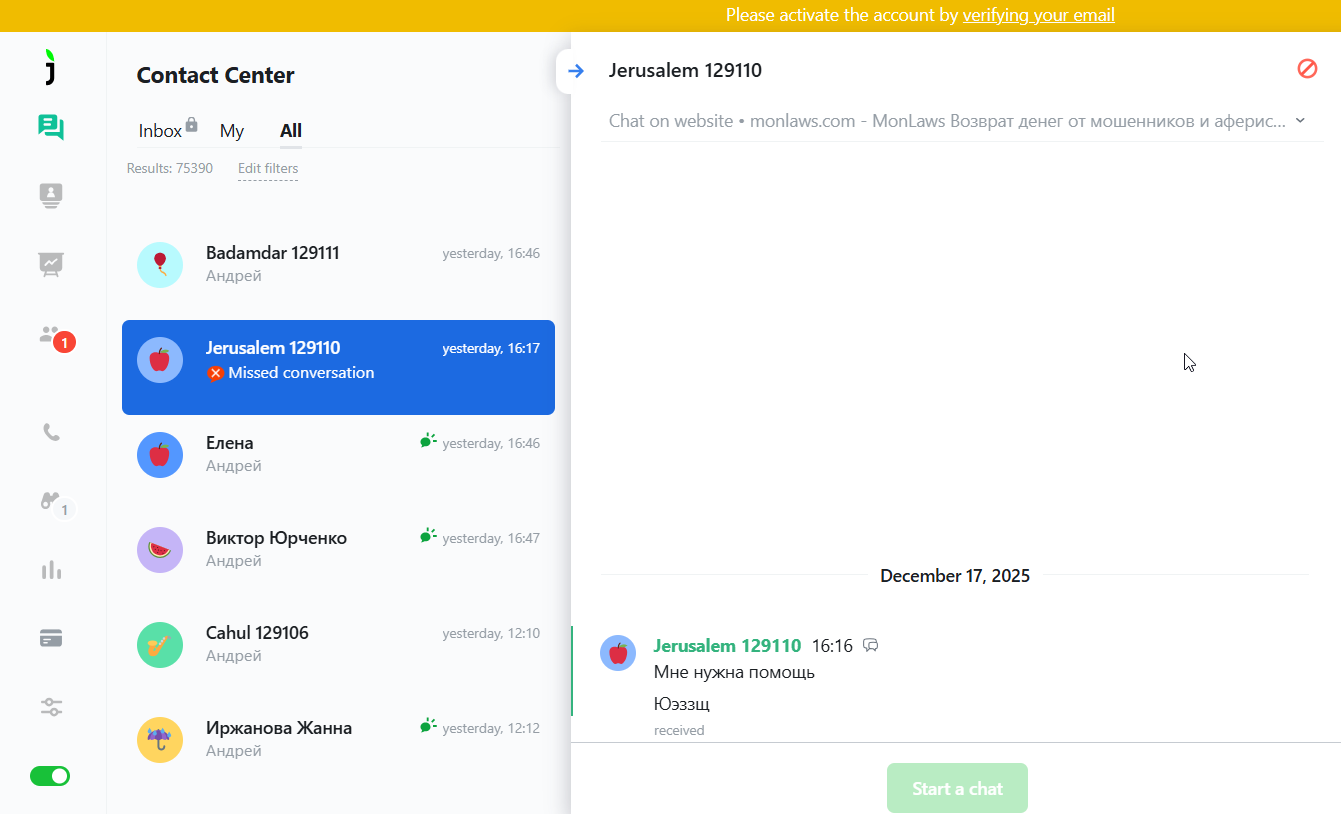Click the message text Юэззщ
The image size is (1341, 814).
(x=681, y=704)
